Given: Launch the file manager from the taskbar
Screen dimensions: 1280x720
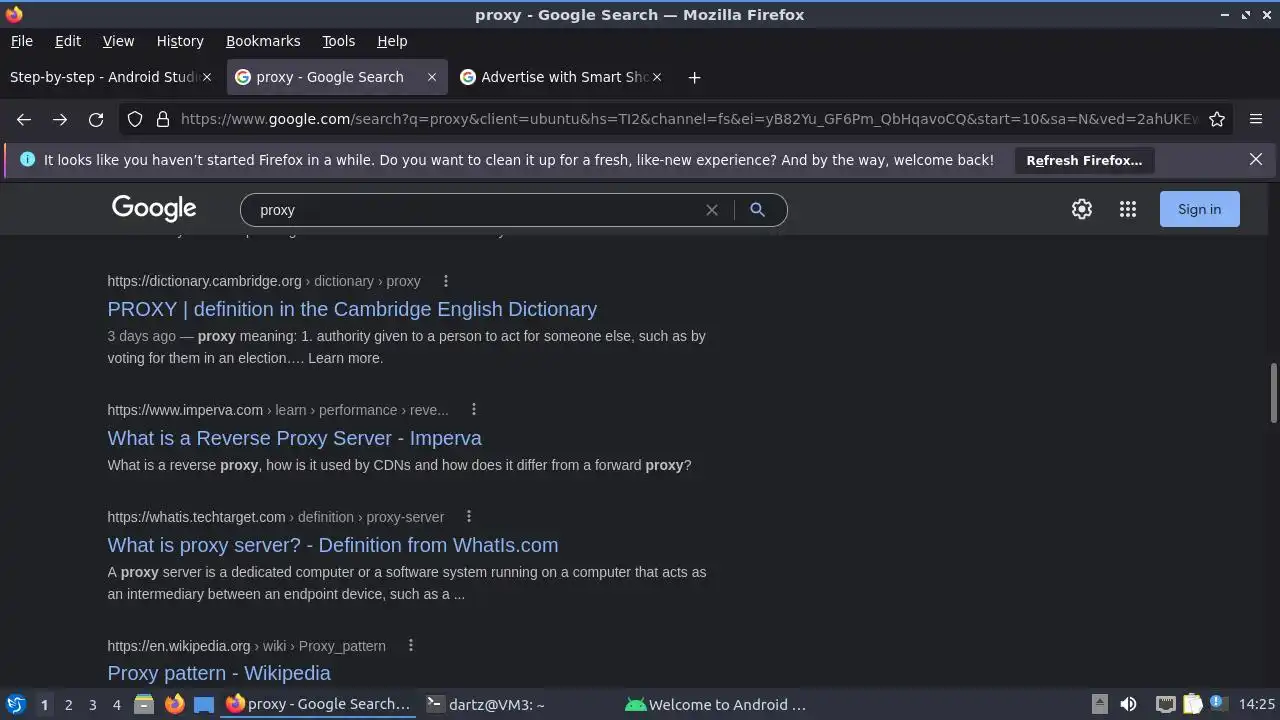Looking at the screenshot, I should [144, 705].
